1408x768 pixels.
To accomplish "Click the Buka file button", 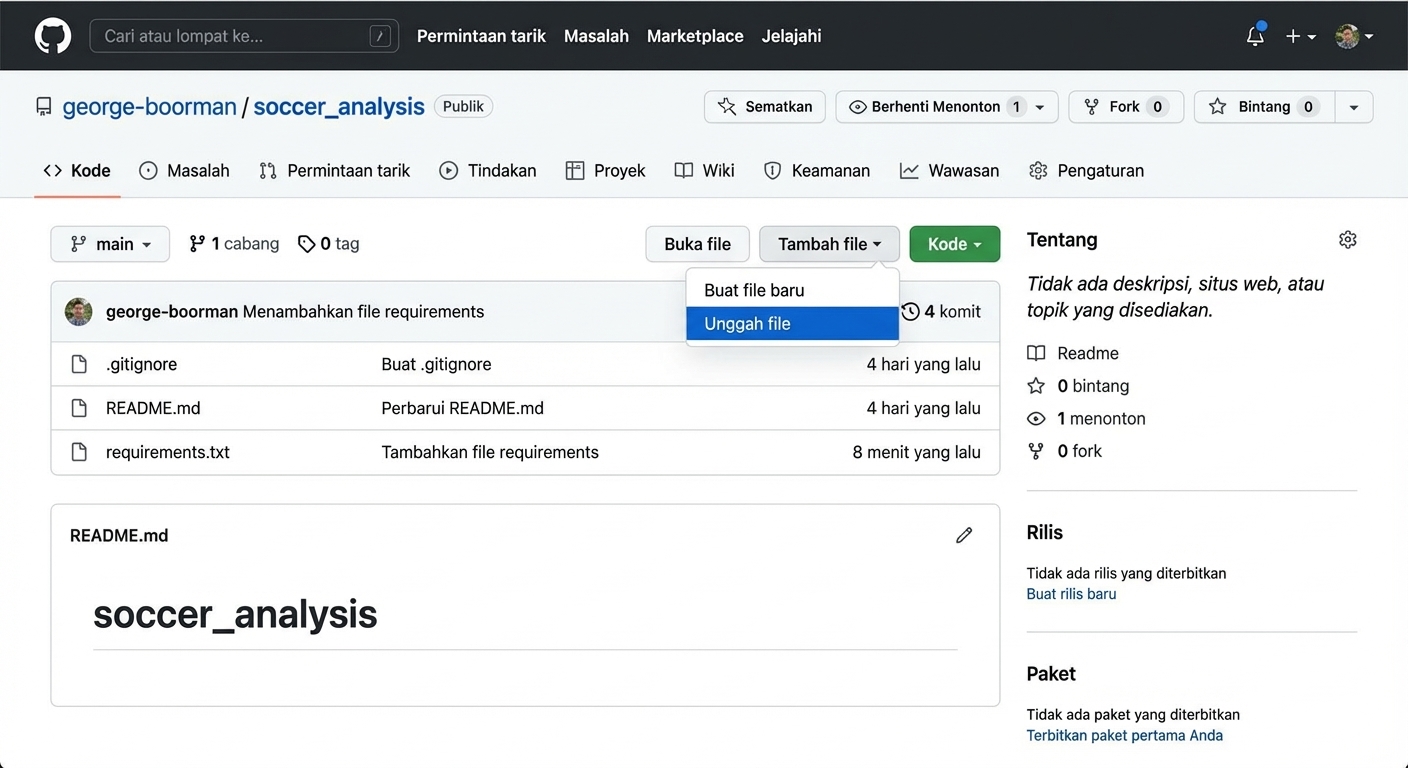I will (697, 244).
